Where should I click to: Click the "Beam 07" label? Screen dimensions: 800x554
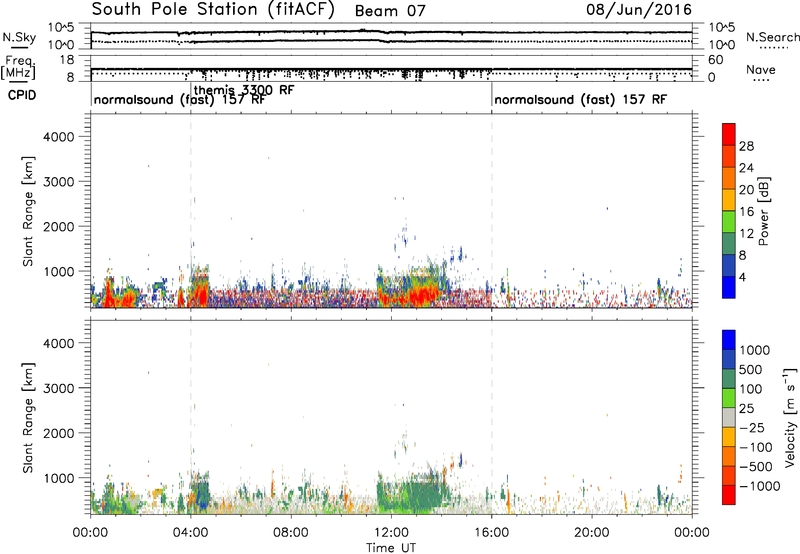tap(390, 11)
